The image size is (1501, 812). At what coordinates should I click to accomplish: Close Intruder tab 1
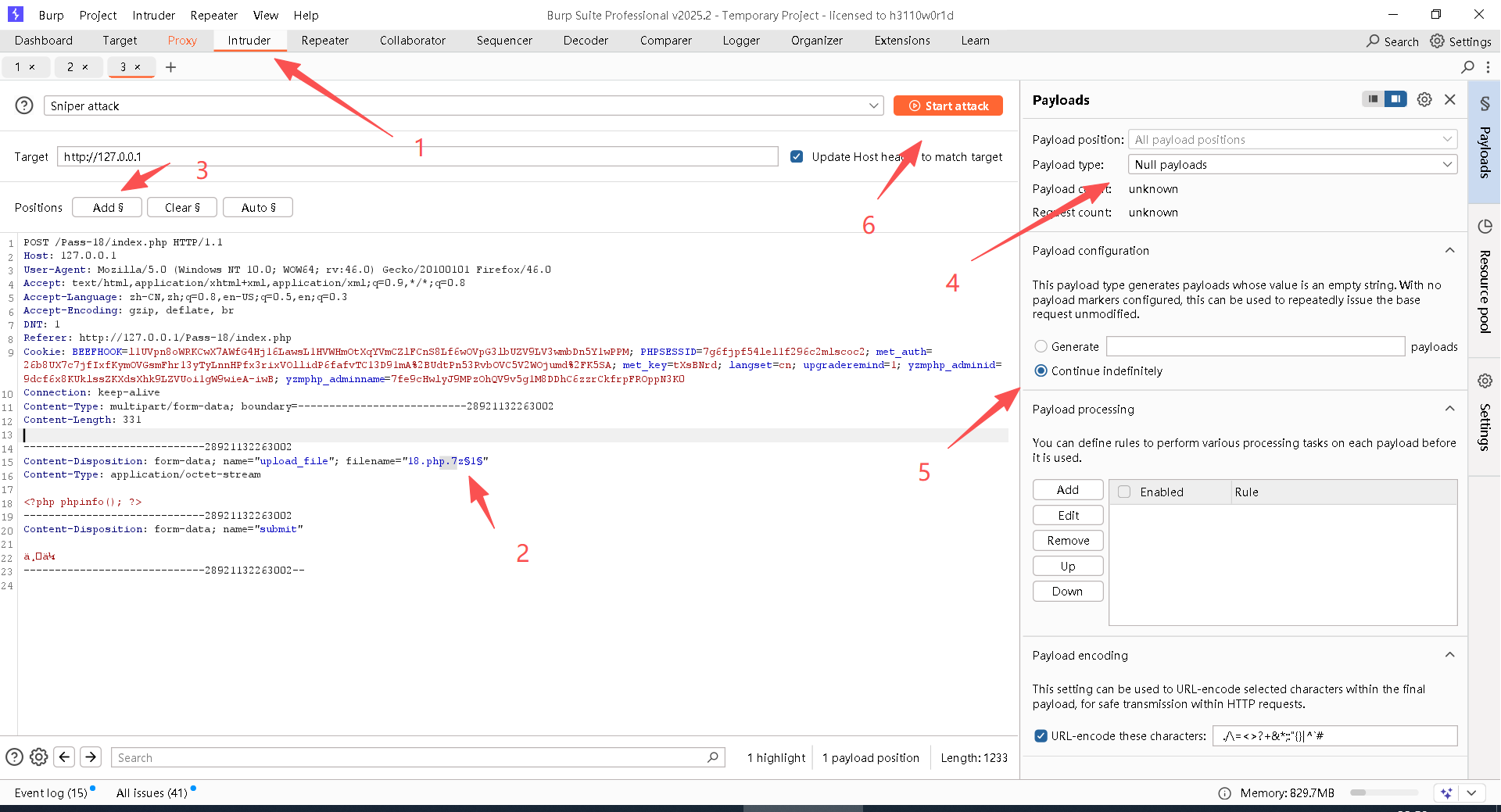click(32, 67)
